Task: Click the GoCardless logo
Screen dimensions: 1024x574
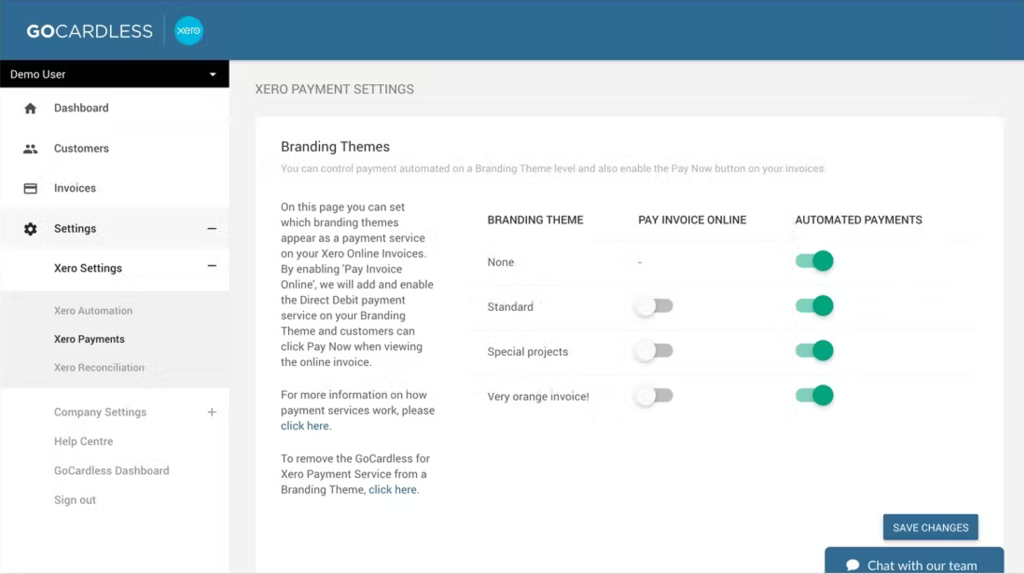Action: point(89,31)
